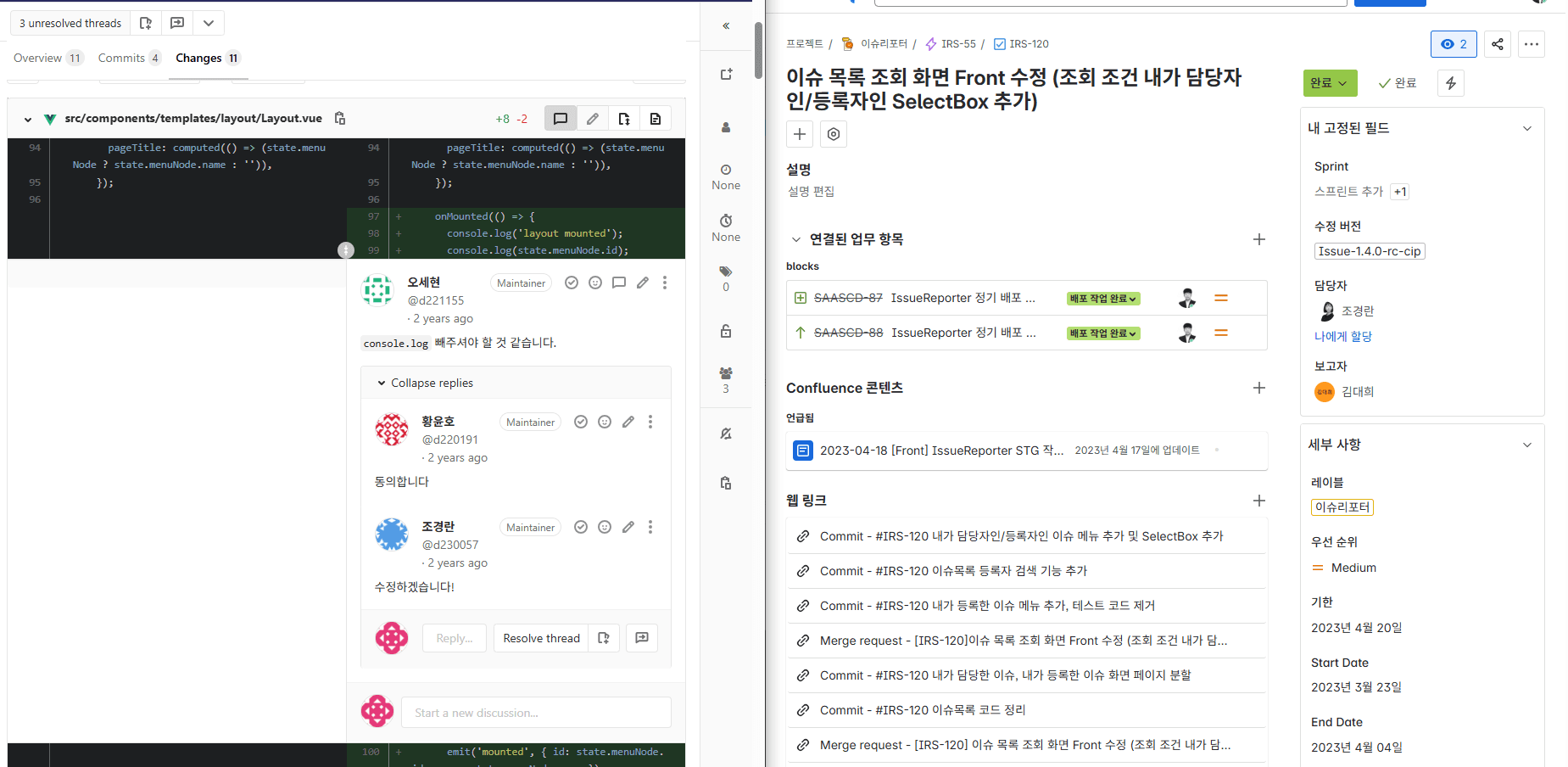Viewport: 1568px width, 767px height.
Task: Click the Start a new discussion field
Action: tap(536, 713)
